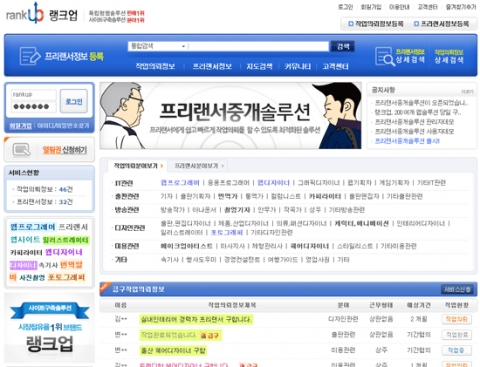Select 메이크업아티스트 category link
This screenshot has height=367, width=480.
point(187,246)
